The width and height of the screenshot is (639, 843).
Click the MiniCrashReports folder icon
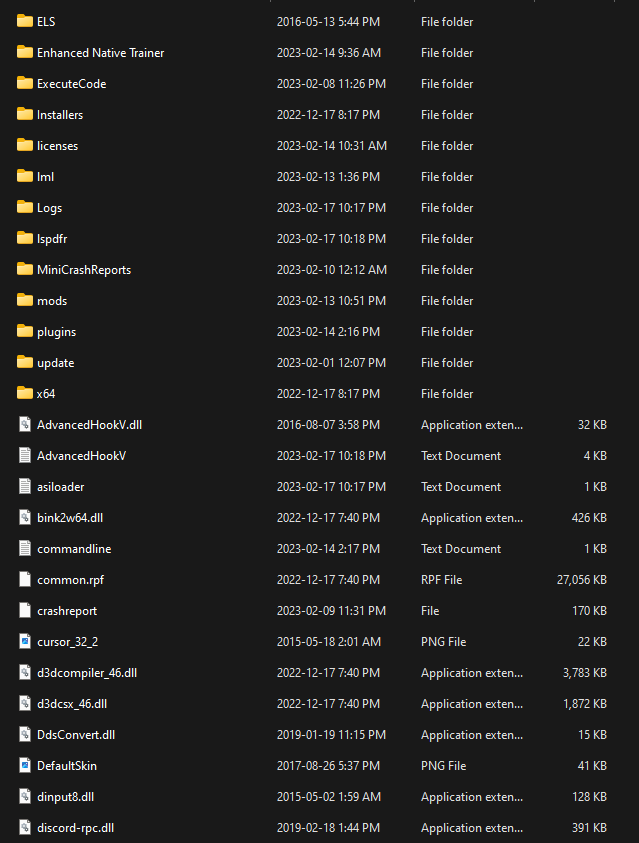(x=25, y=269)
